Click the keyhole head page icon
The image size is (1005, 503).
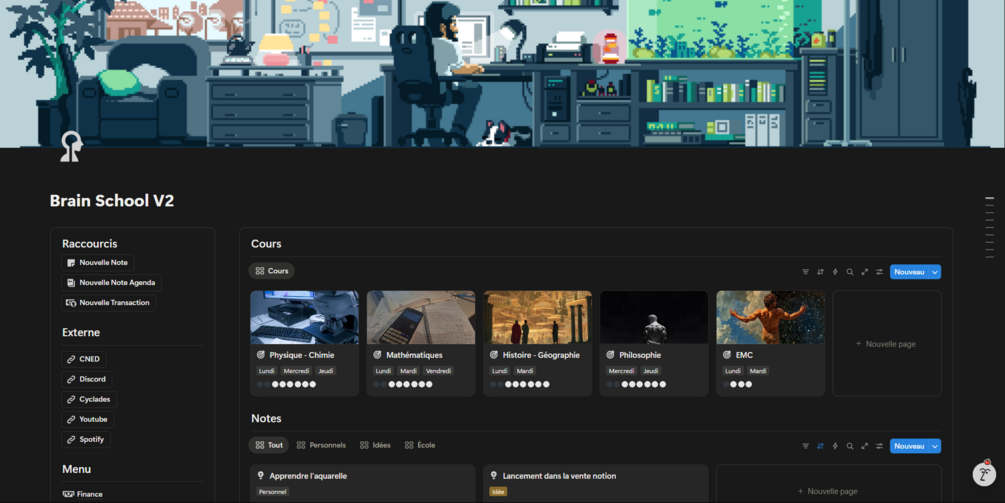coord(71,146)
